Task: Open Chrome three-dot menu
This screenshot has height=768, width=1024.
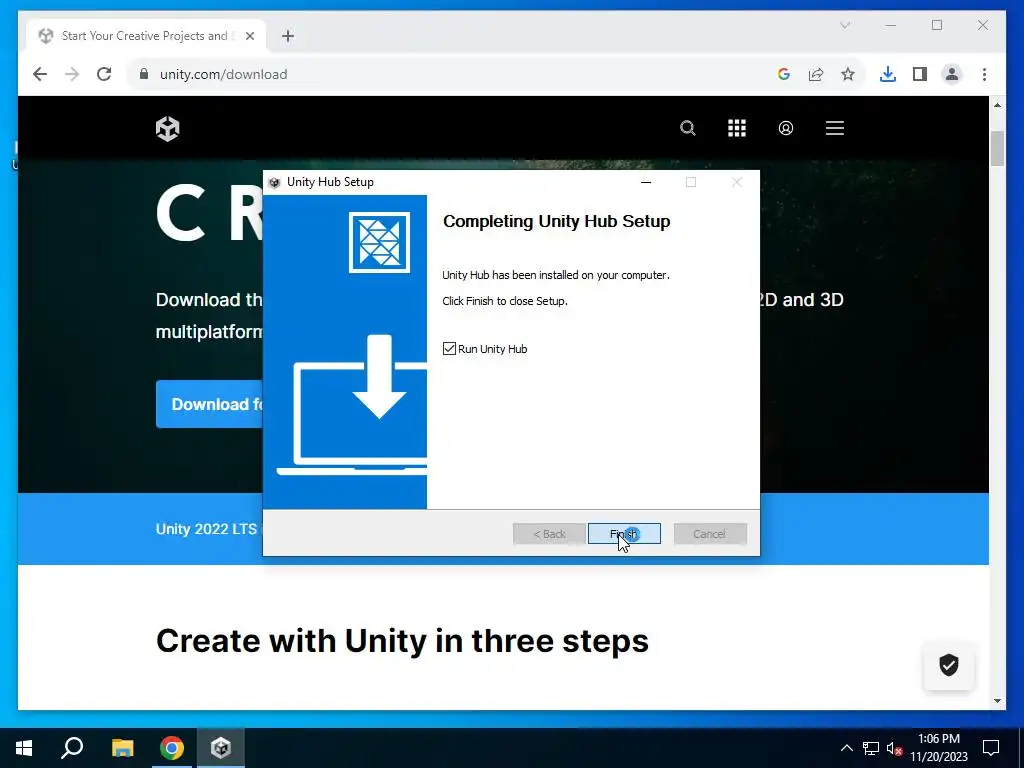Action: (984, 74)
